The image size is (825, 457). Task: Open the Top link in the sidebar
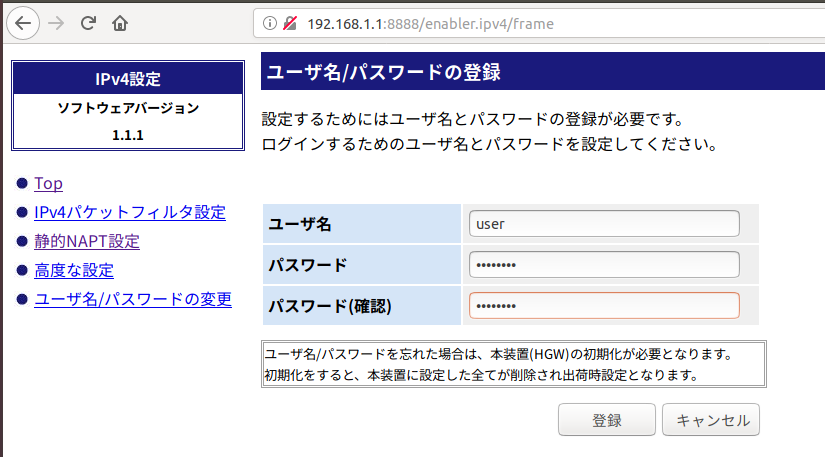click(x=48, y=183)
